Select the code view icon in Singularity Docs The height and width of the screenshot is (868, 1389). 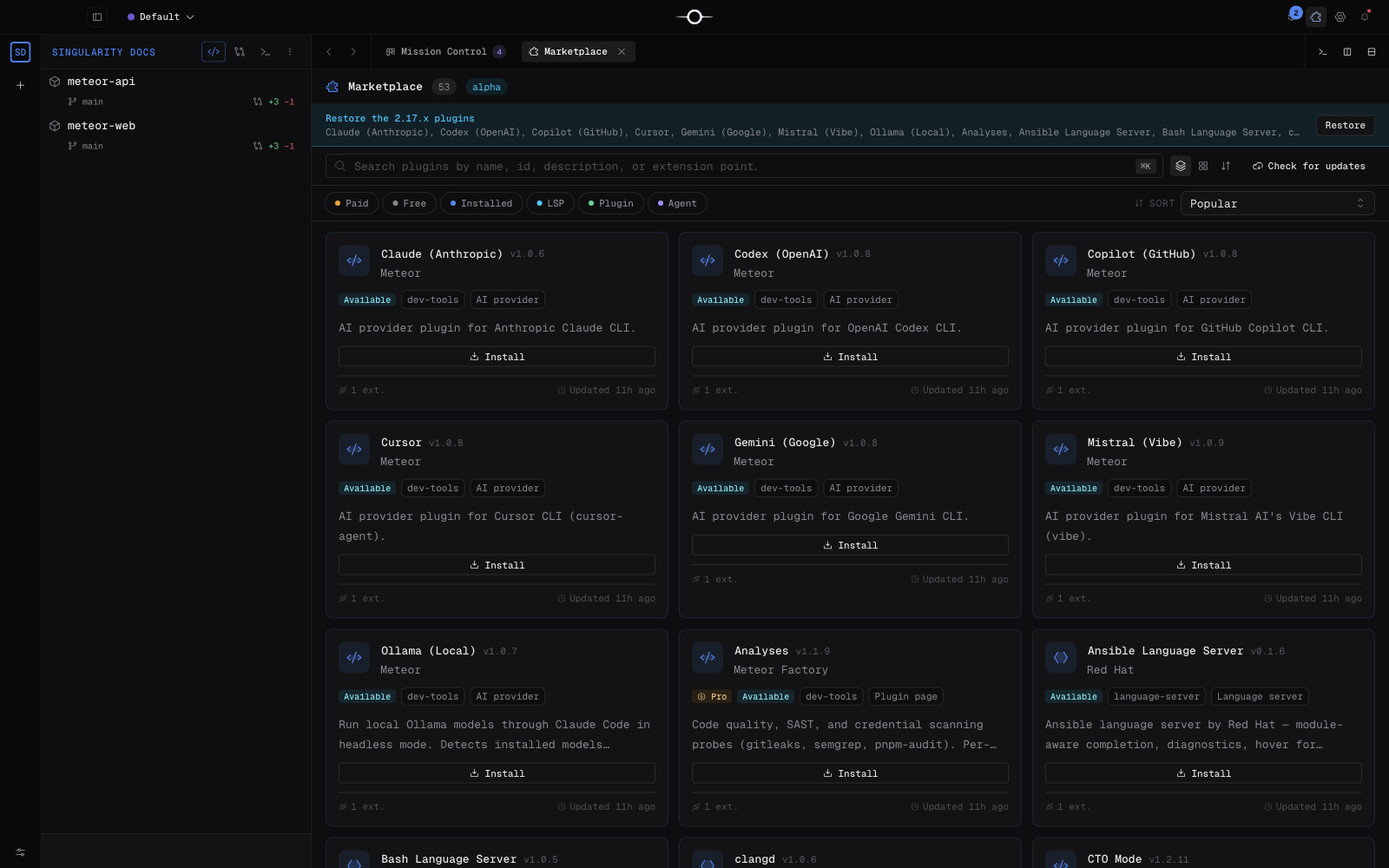pyautogui.click(x=214, y=52)
